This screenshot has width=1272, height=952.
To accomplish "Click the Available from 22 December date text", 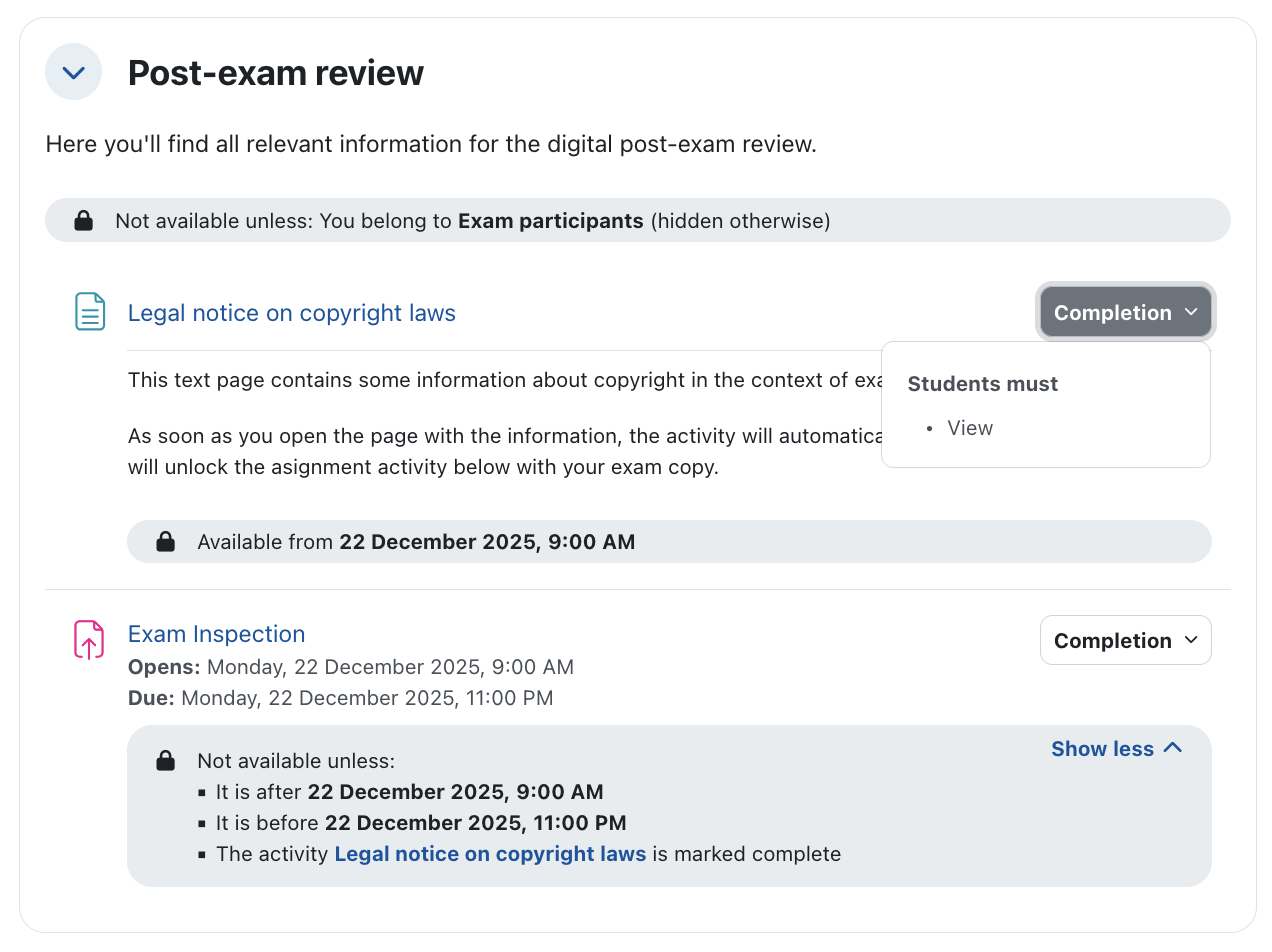I will click(x=486, y=542).
